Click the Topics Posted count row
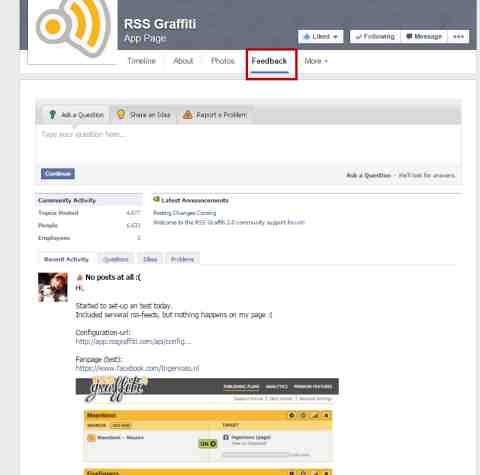 click(x=89, y=213)
